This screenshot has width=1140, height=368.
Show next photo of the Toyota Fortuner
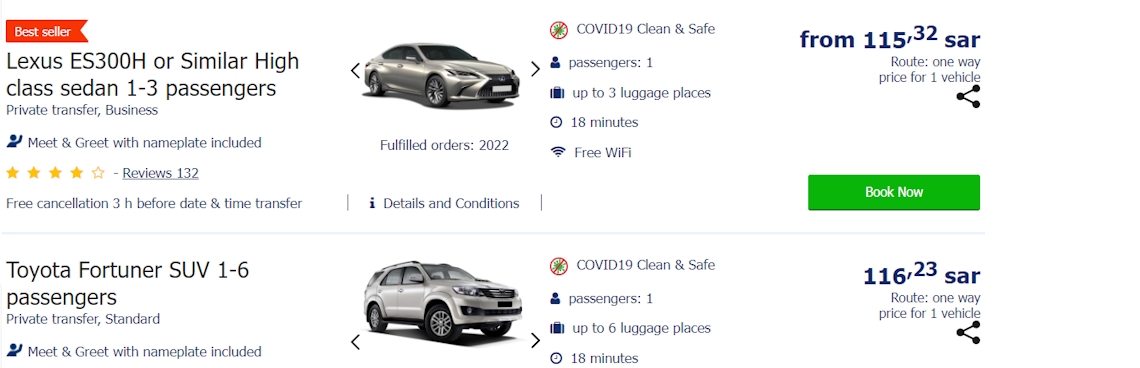pos(535,340)
